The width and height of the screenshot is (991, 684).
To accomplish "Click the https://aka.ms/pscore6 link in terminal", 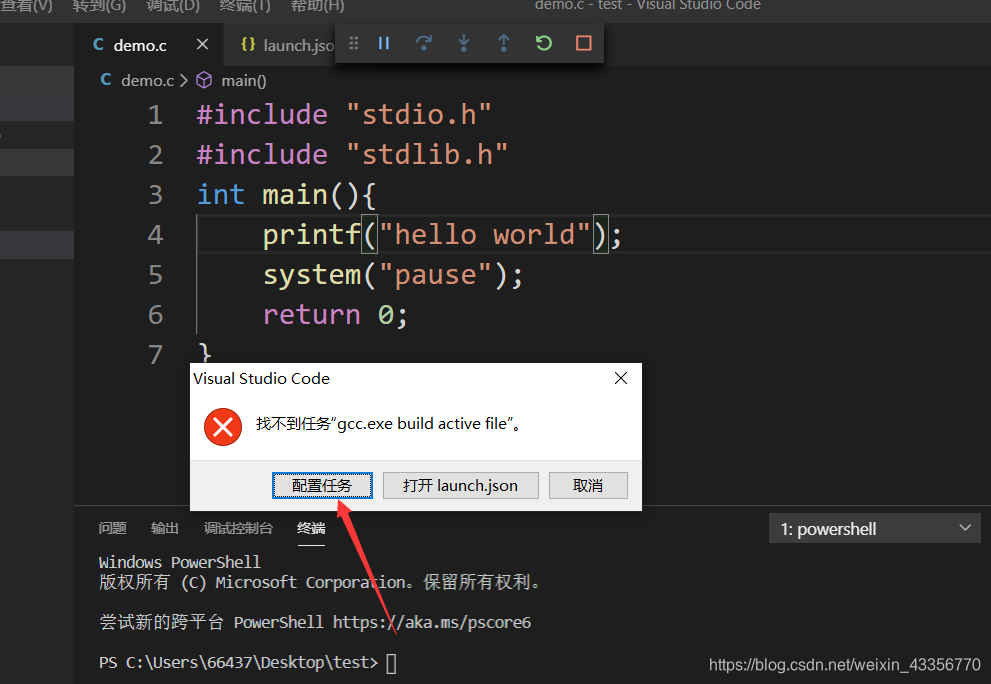I will point(432,623).
